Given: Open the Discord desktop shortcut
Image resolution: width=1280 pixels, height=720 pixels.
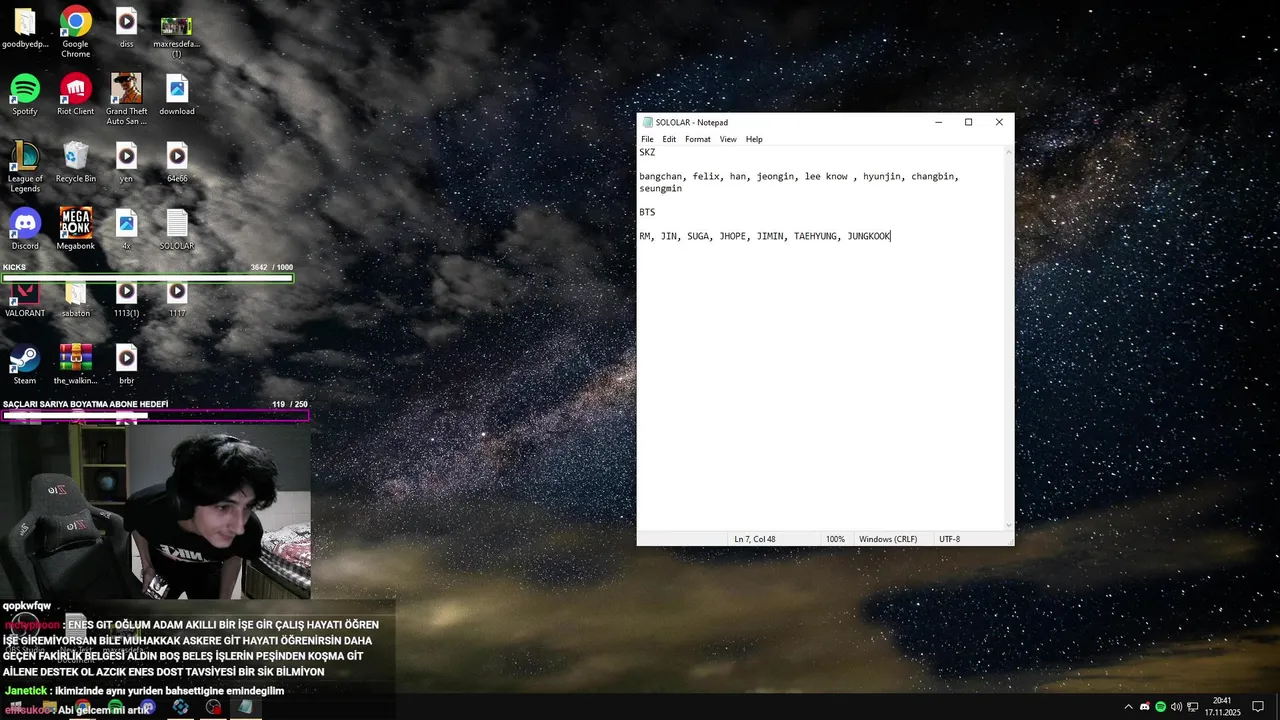Looking at the screenshot, I should [x=25, y=229].
